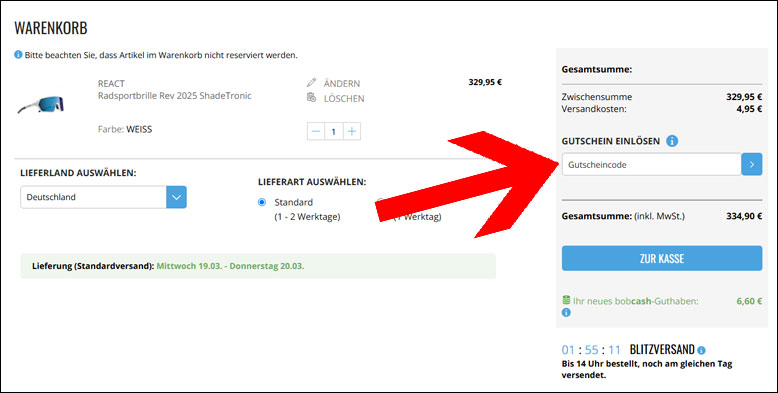Screen dimensions: 778x393
Task: Open the Deutschland country dropdown
Action: [103, 197]
